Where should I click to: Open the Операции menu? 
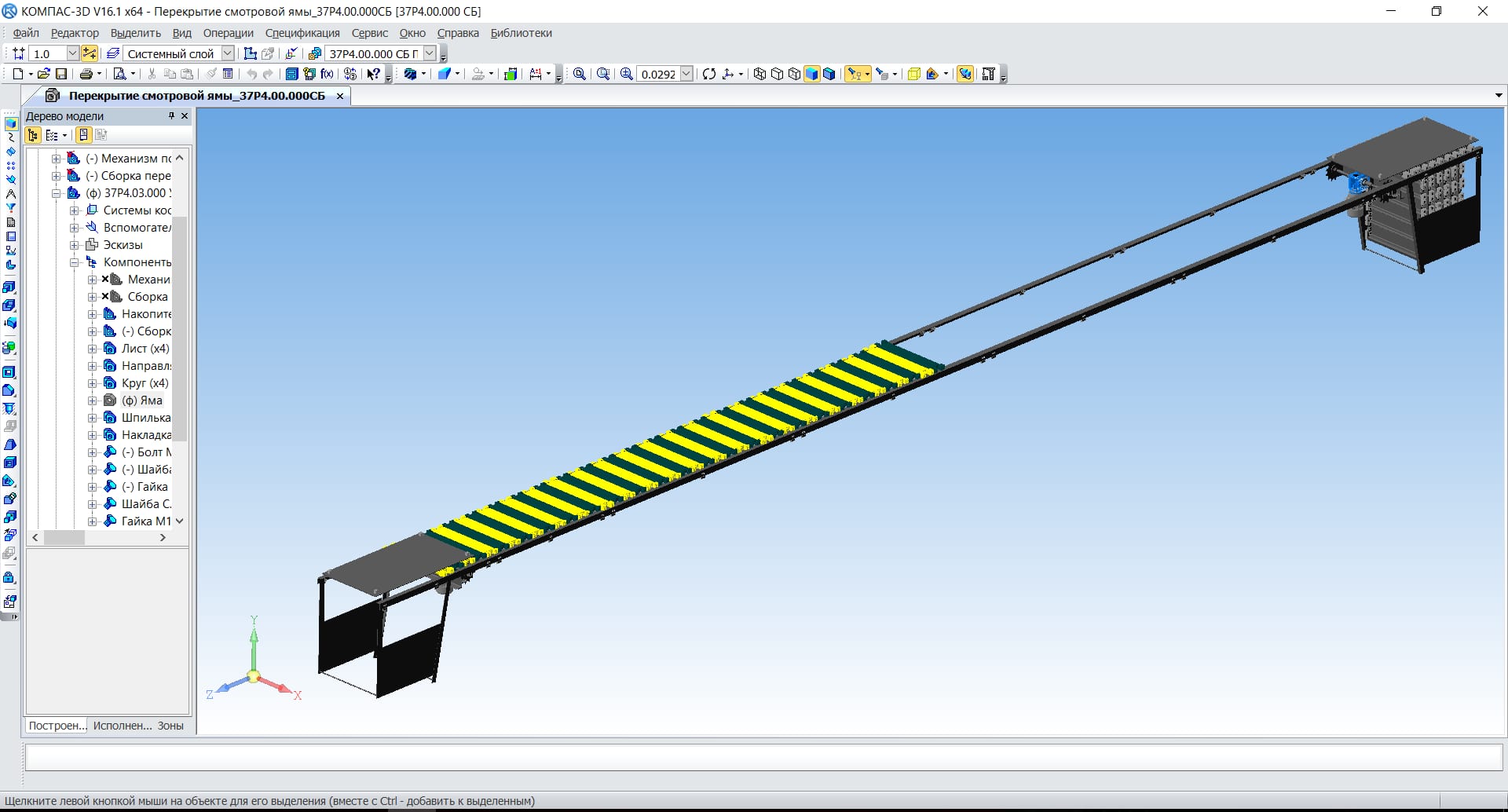[x=228, y=33]
